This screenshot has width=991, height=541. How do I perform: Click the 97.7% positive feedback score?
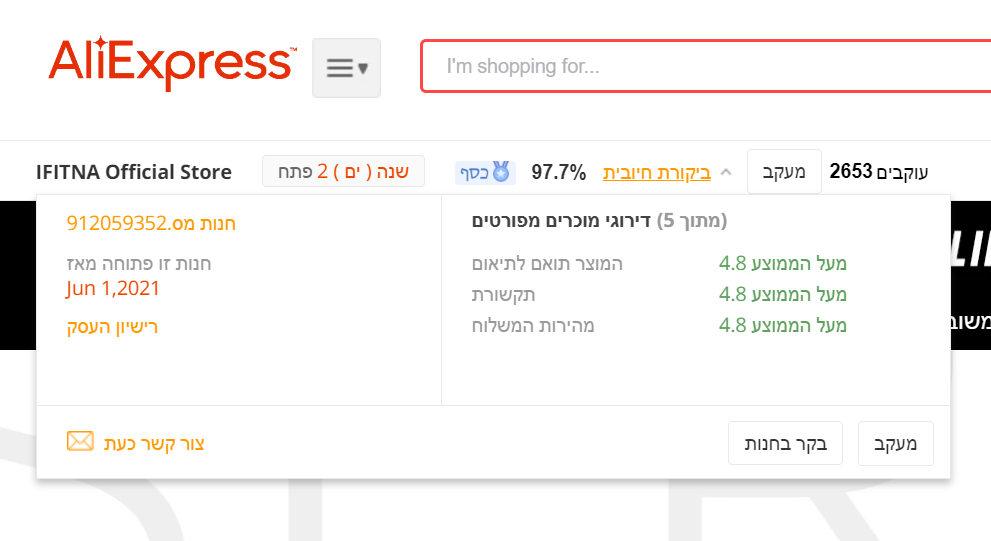coord(558,172)
